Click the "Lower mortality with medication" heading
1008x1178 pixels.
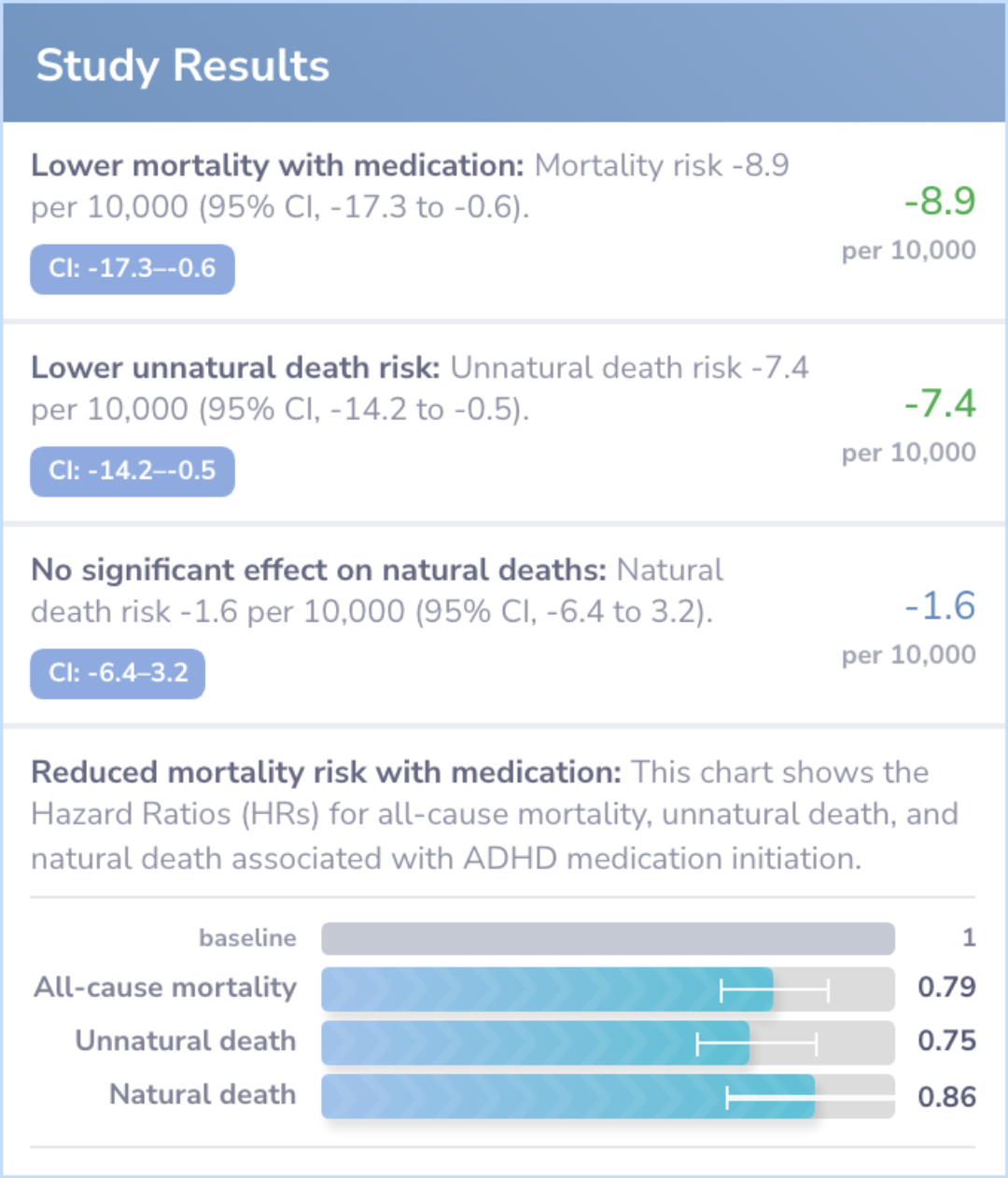click(277, 165)
